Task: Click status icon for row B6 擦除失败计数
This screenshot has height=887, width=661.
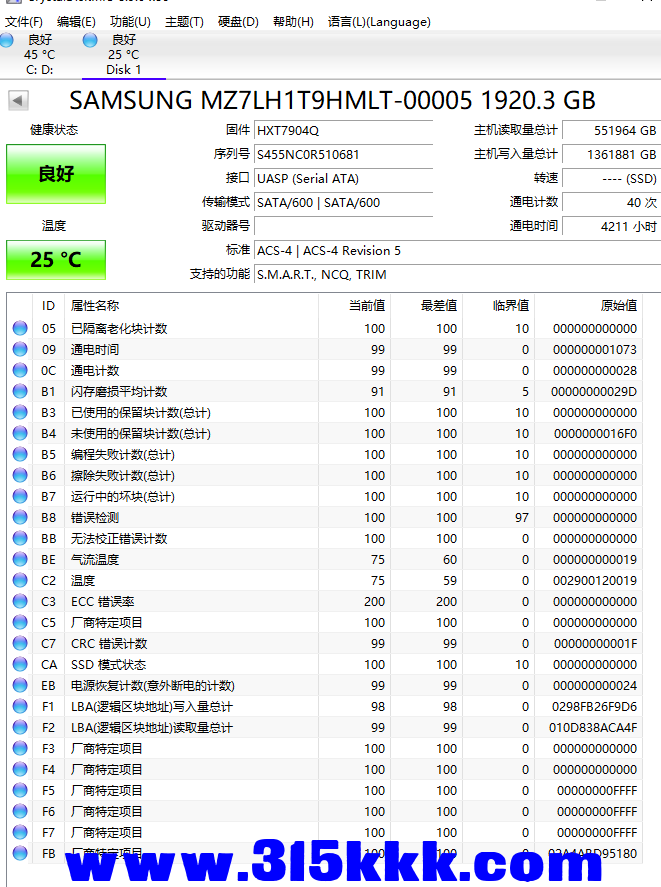Action: click(20, 475)
